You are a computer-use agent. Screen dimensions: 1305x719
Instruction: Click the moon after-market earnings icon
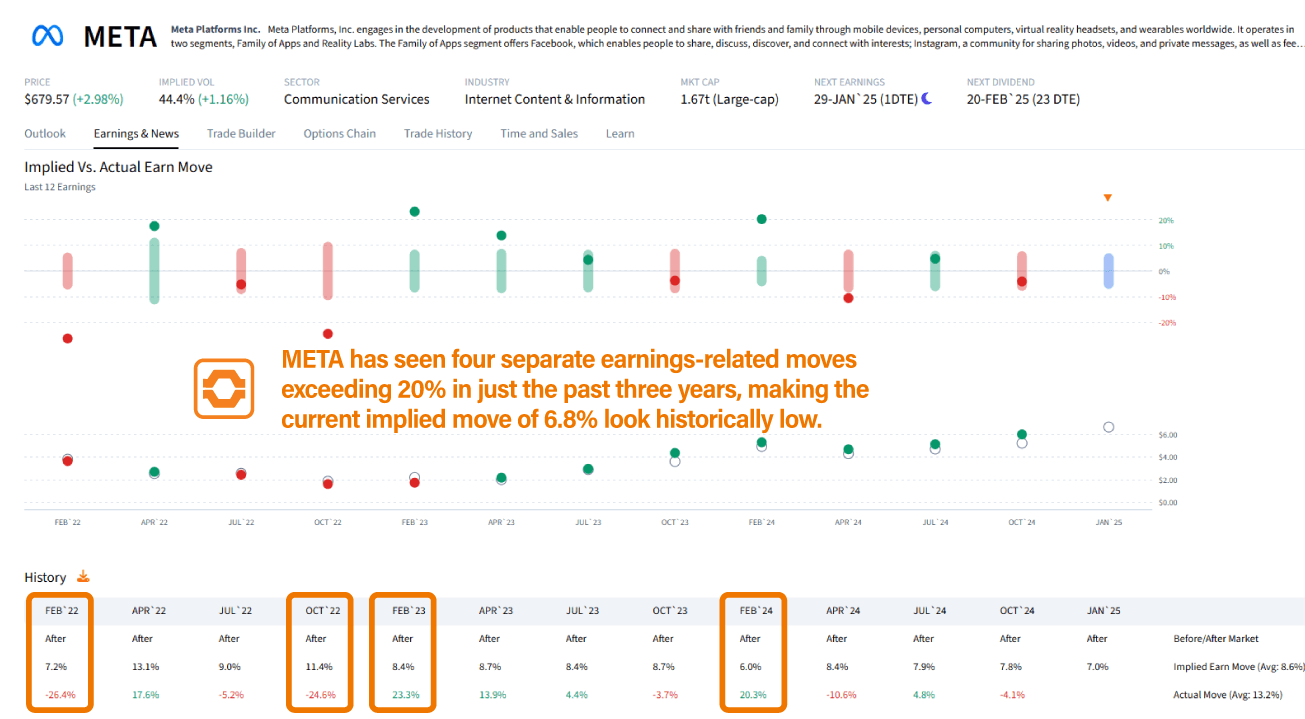coord(927,98)
